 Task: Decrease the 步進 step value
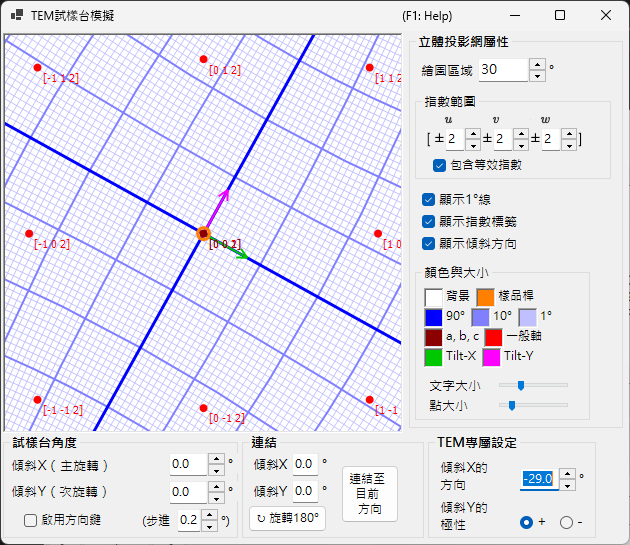[209, 526]
